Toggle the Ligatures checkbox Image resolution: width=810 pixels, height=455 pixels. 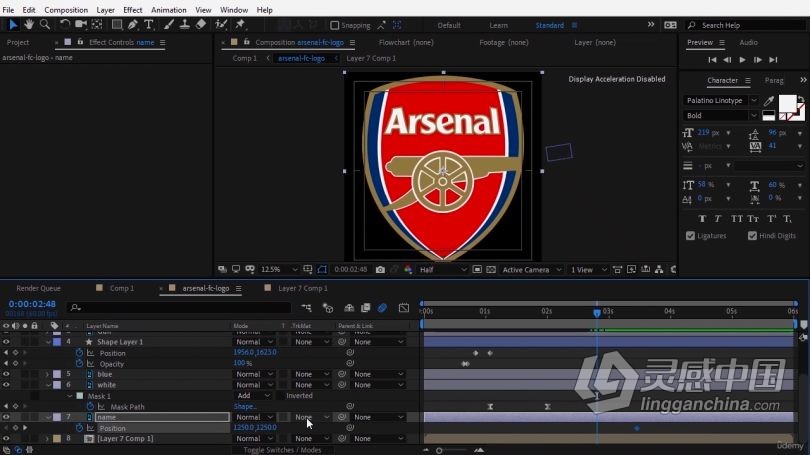click(x=690, y=236)
